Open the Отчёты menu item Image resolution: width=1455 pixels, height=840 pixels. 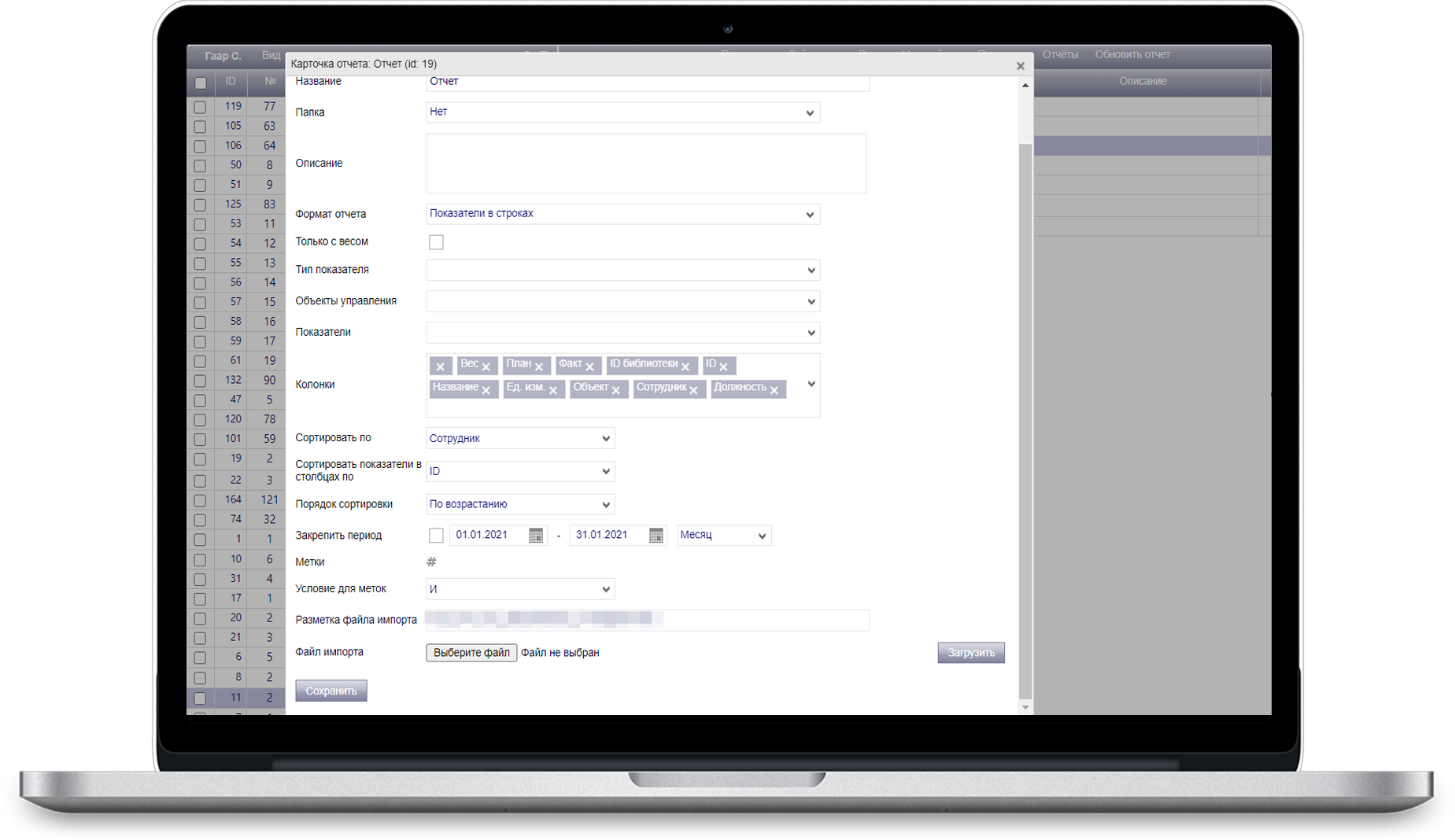(x=1060, y=55)
